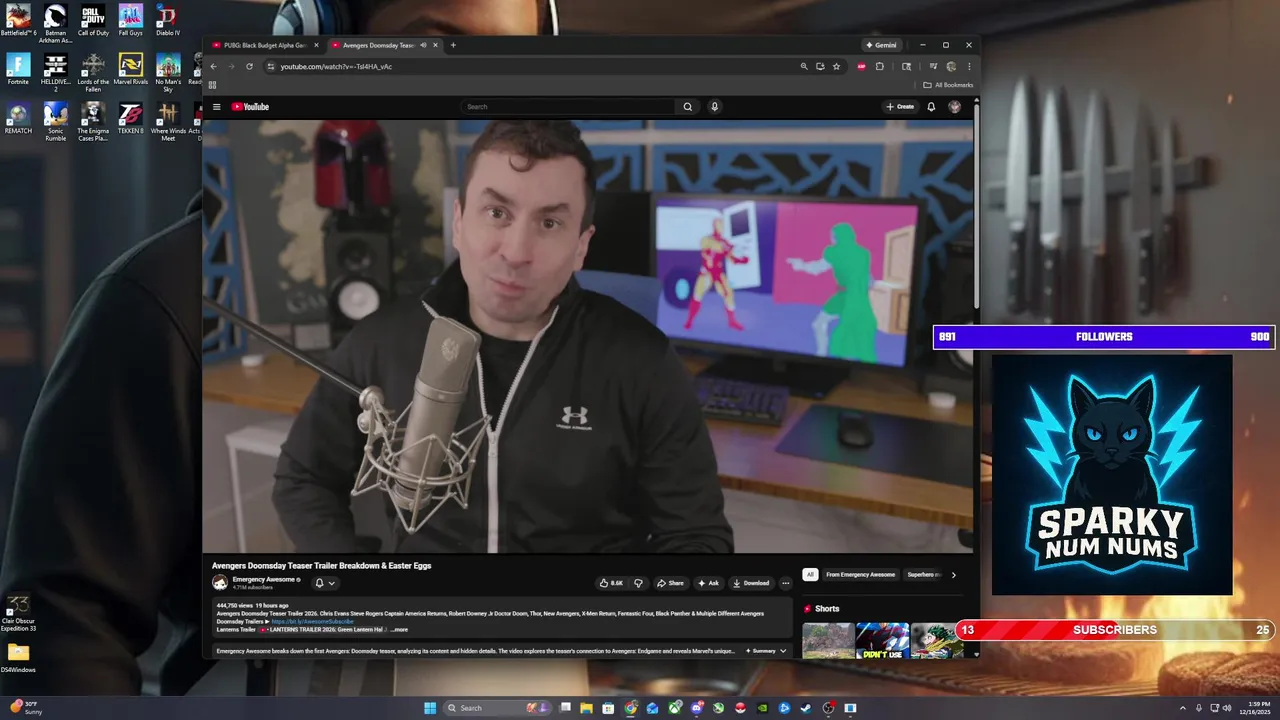Open the DIDN'T USE Shorts thumbnail
The image size is (1280, 720).
tap(881, 641)
